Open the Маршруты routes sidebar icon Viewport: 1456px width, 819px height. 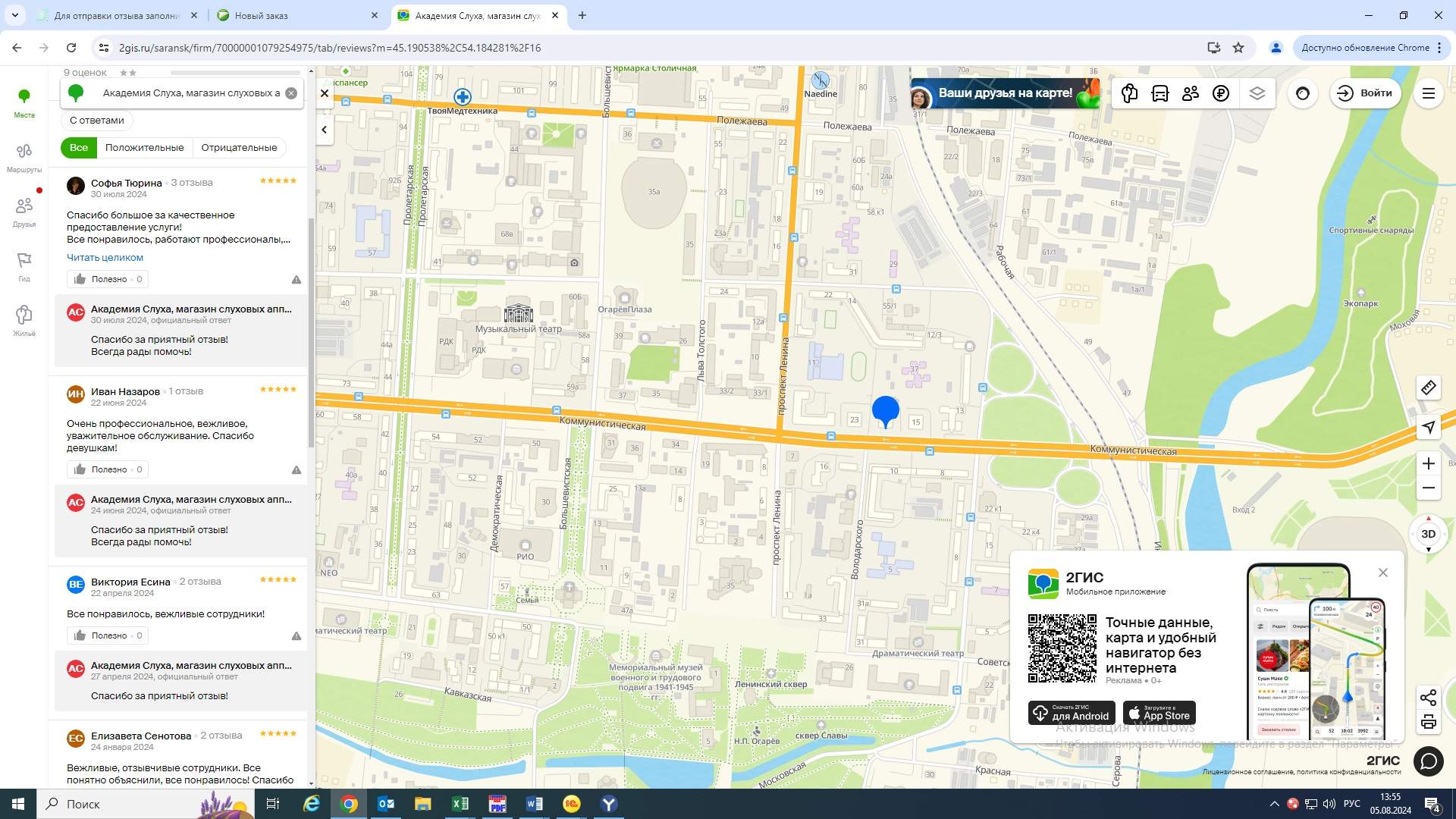[24, 157]
